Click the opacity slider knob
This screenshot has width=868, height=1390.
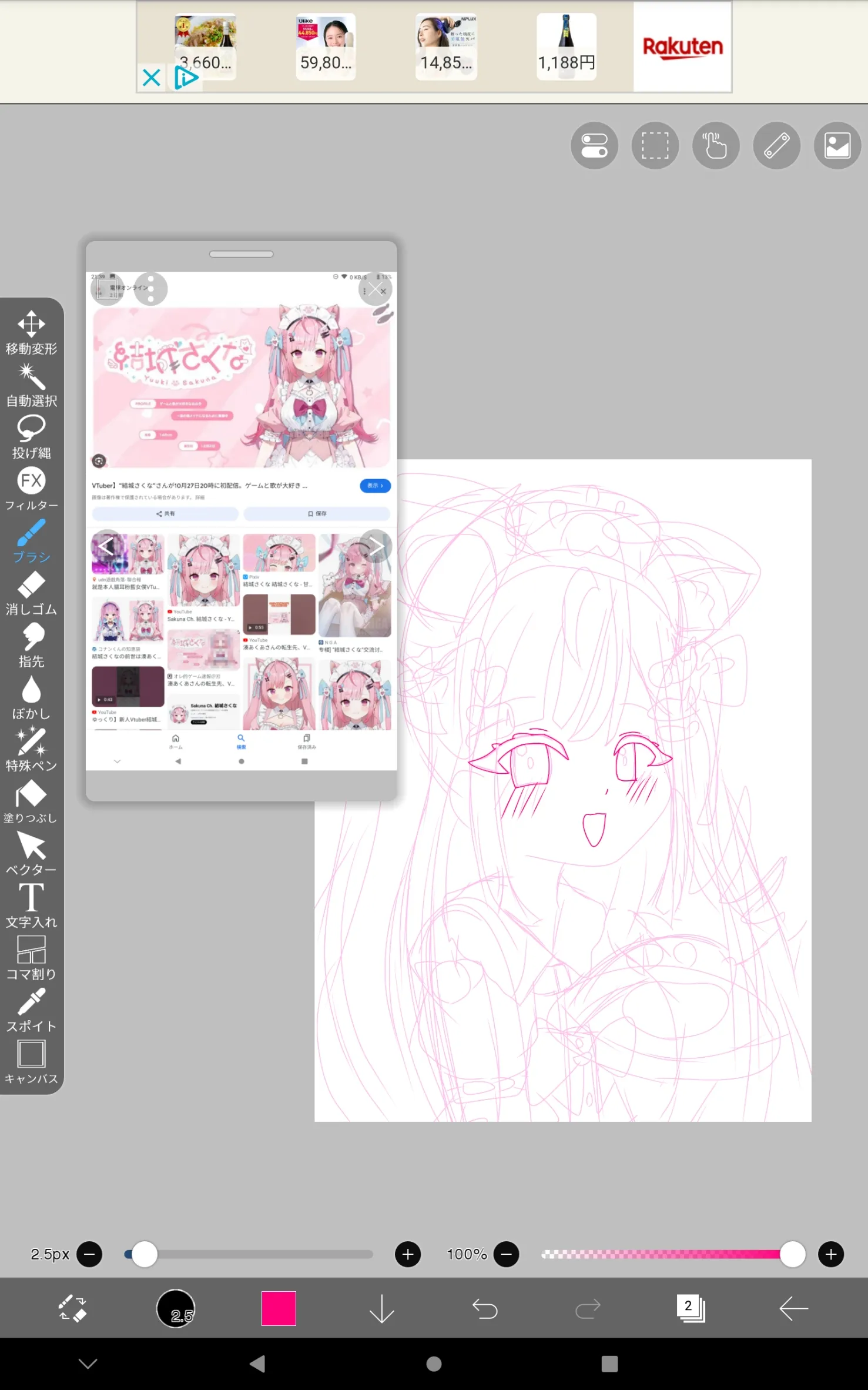pos(792,1254)
